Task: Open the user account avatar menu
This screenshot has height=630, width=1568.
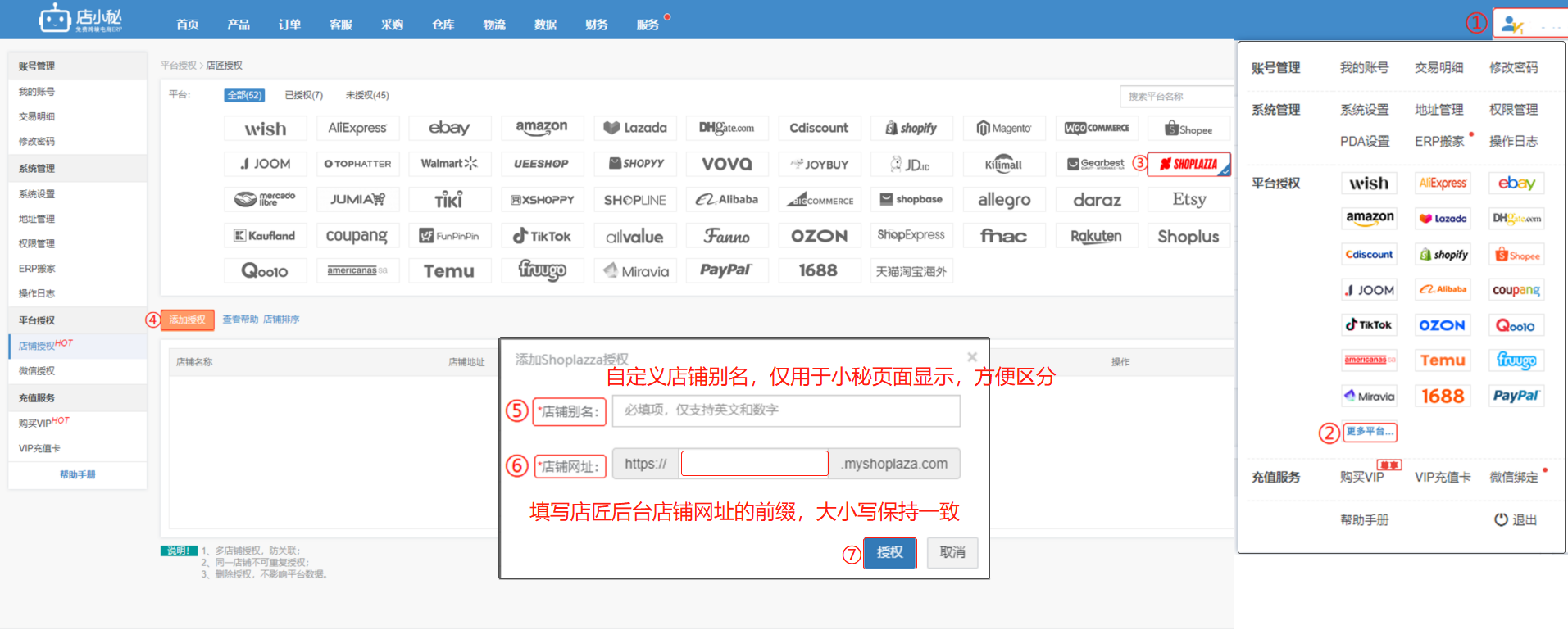Action: tap(1513, 25)
